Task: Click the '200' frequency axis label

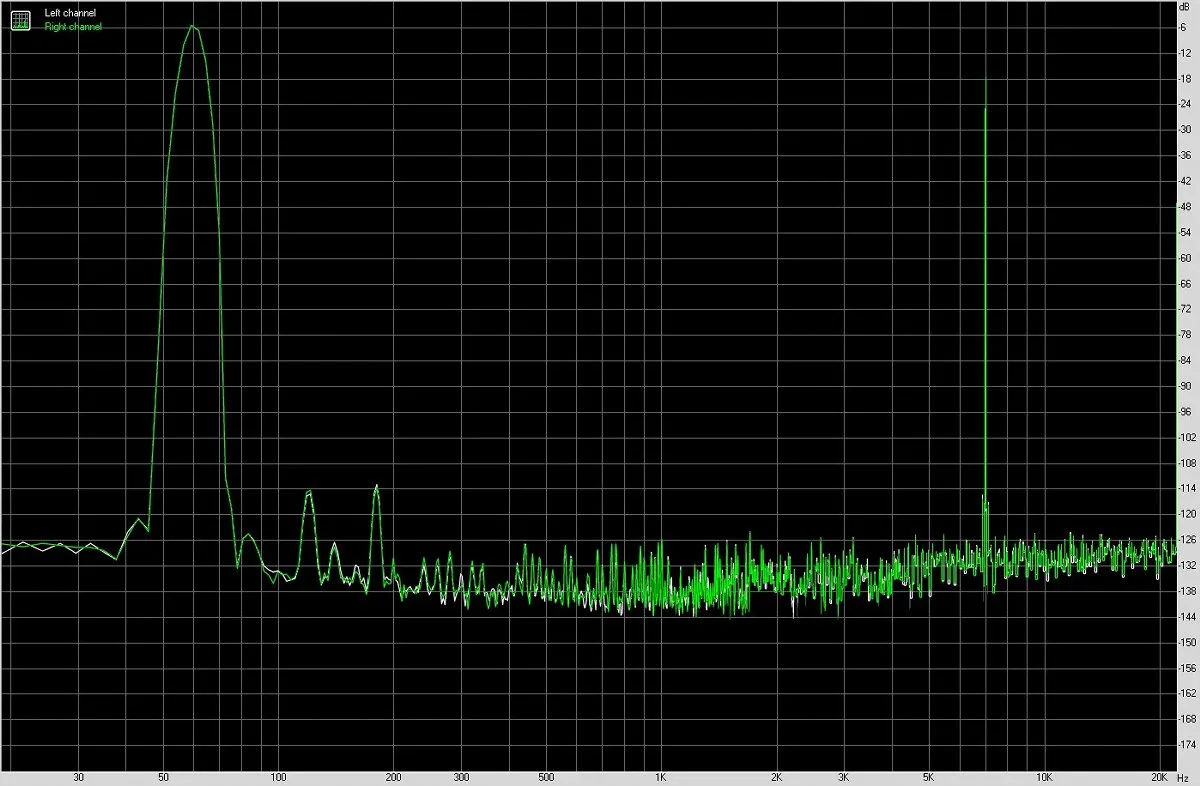Action: (394, 777)
